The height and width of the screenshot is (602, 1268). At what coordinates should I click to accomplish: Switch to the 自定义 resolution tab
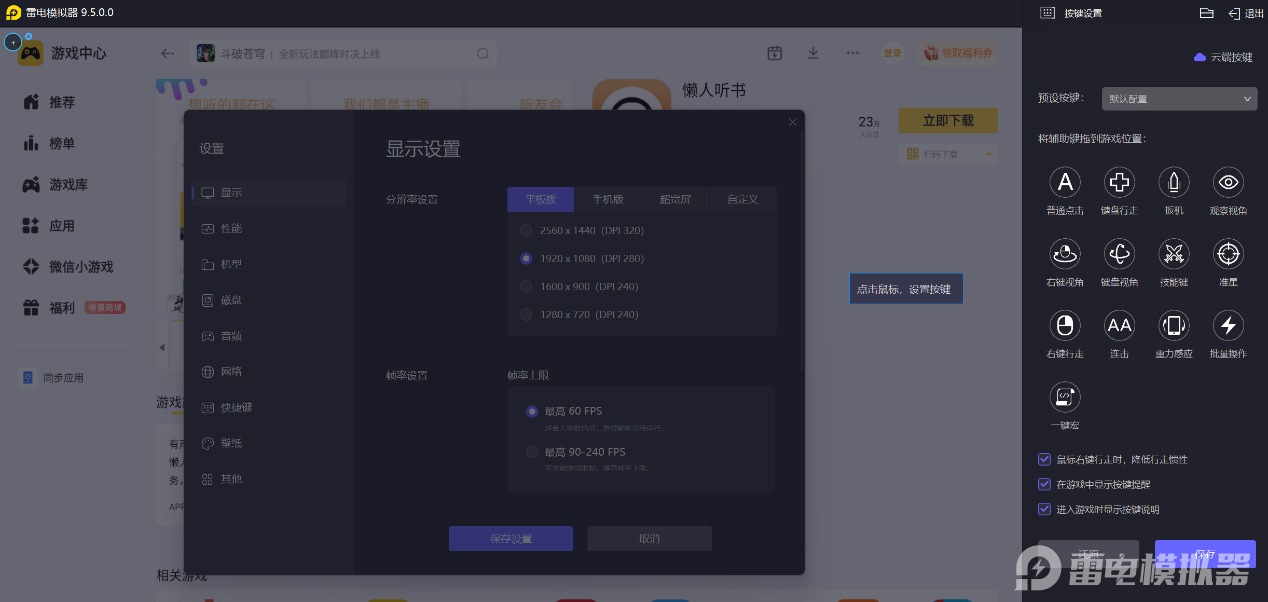coord(743,199)
